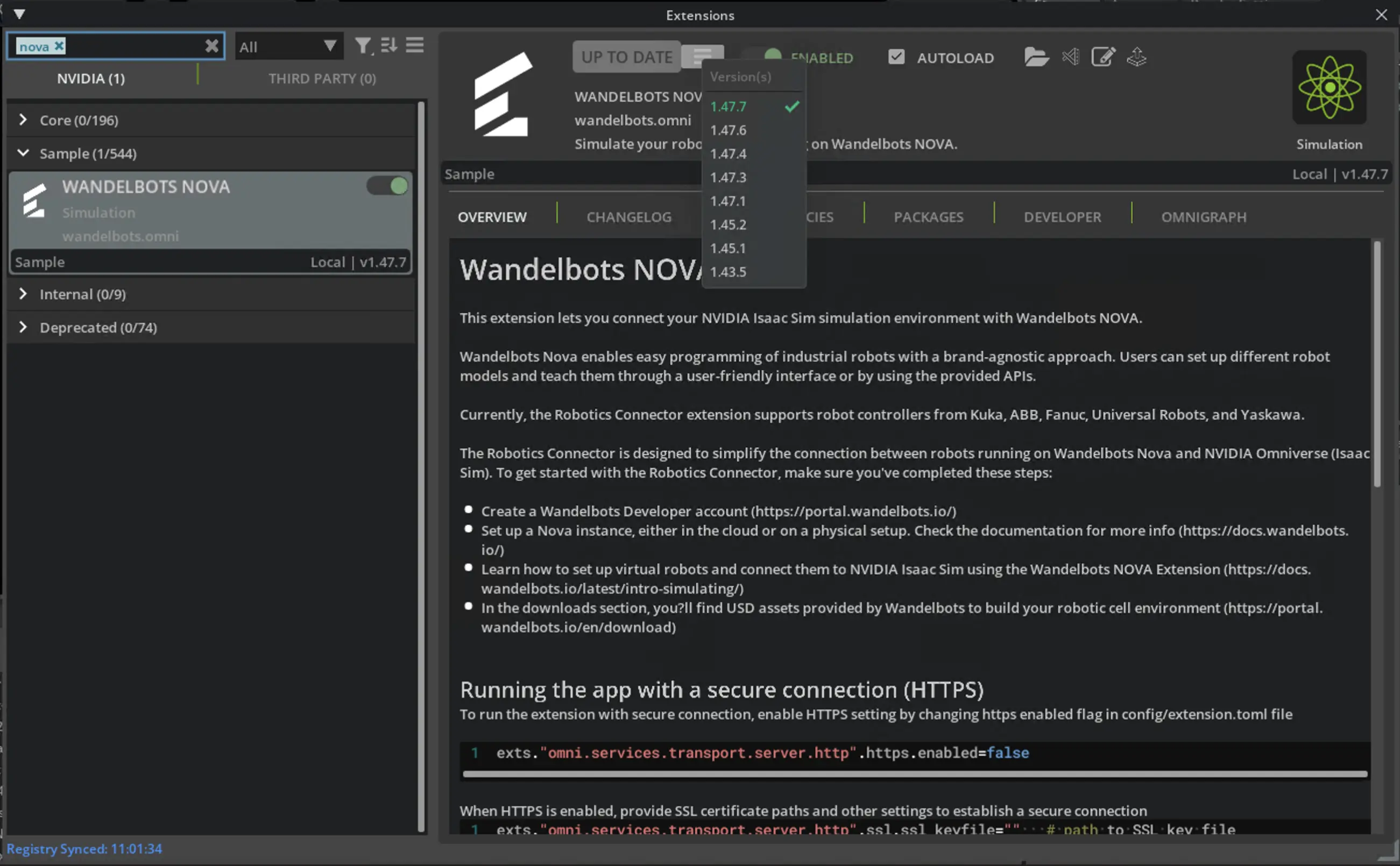Image resolution: width=1400 pixels, height=866 pixels.
Task: Expand the Core extensions section
Action: [24, 120]
